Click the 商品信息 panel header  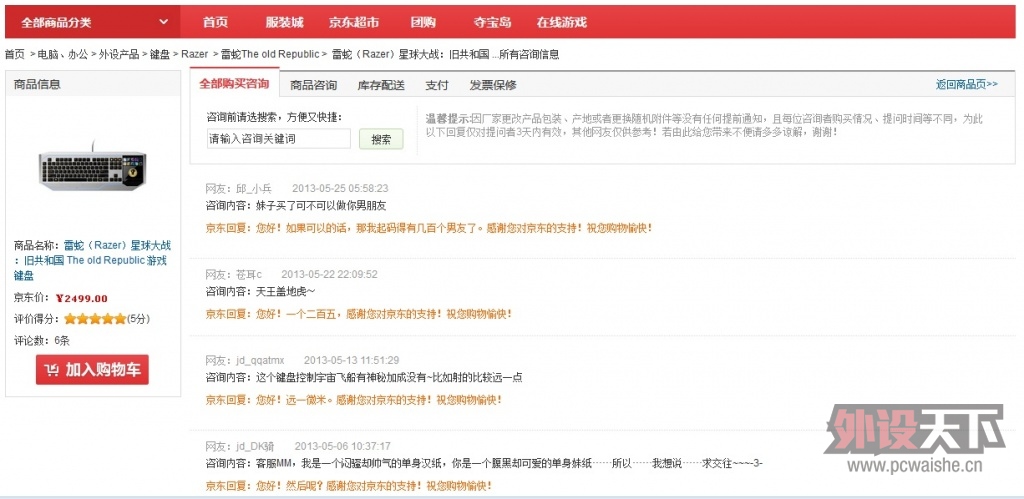[x=93, y=84]
